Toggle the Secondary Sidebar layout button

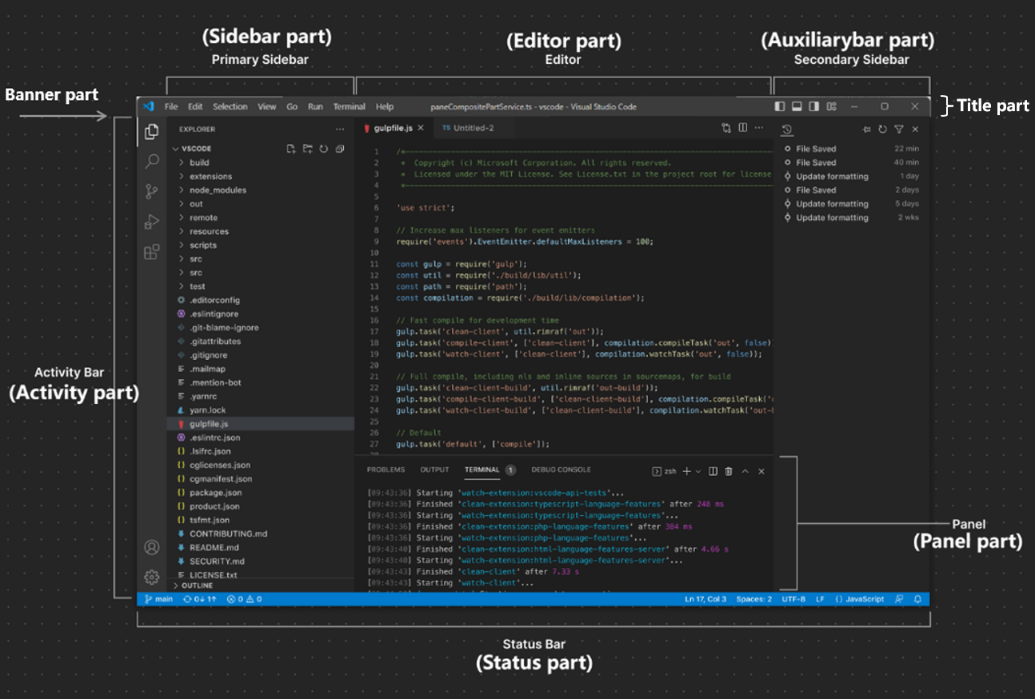[814, 106]
